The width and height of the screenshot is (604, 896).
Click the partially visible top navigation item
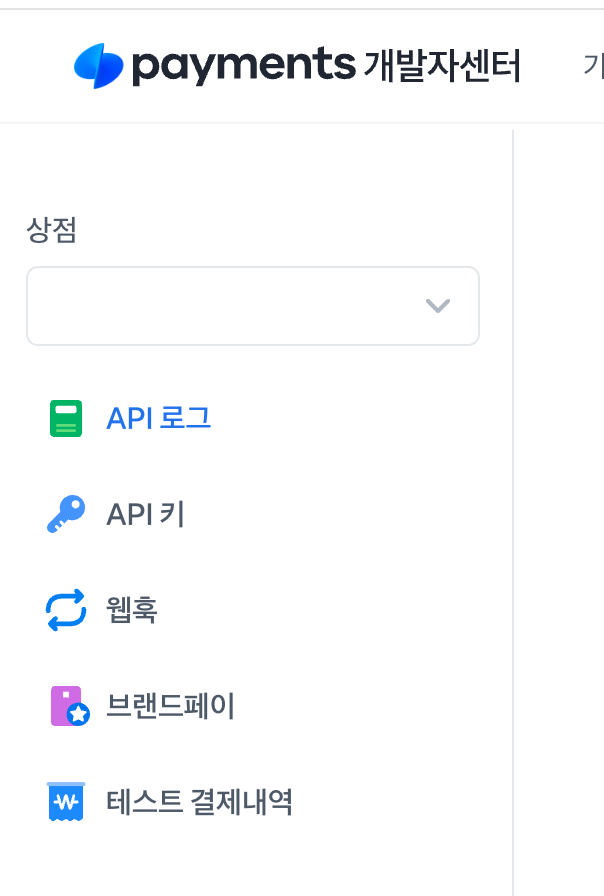tap(593, 66)
